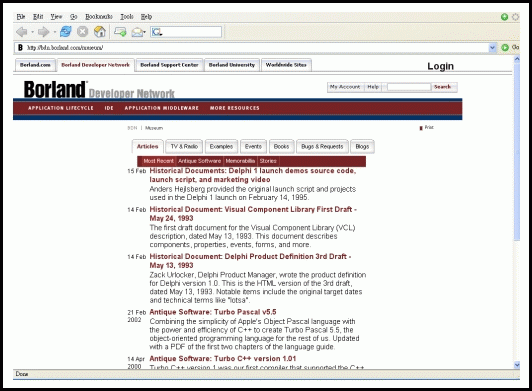Click the green plus icon at top right
Image resolution: width=532 pixels, height=391 pixels.
[505, 17]
